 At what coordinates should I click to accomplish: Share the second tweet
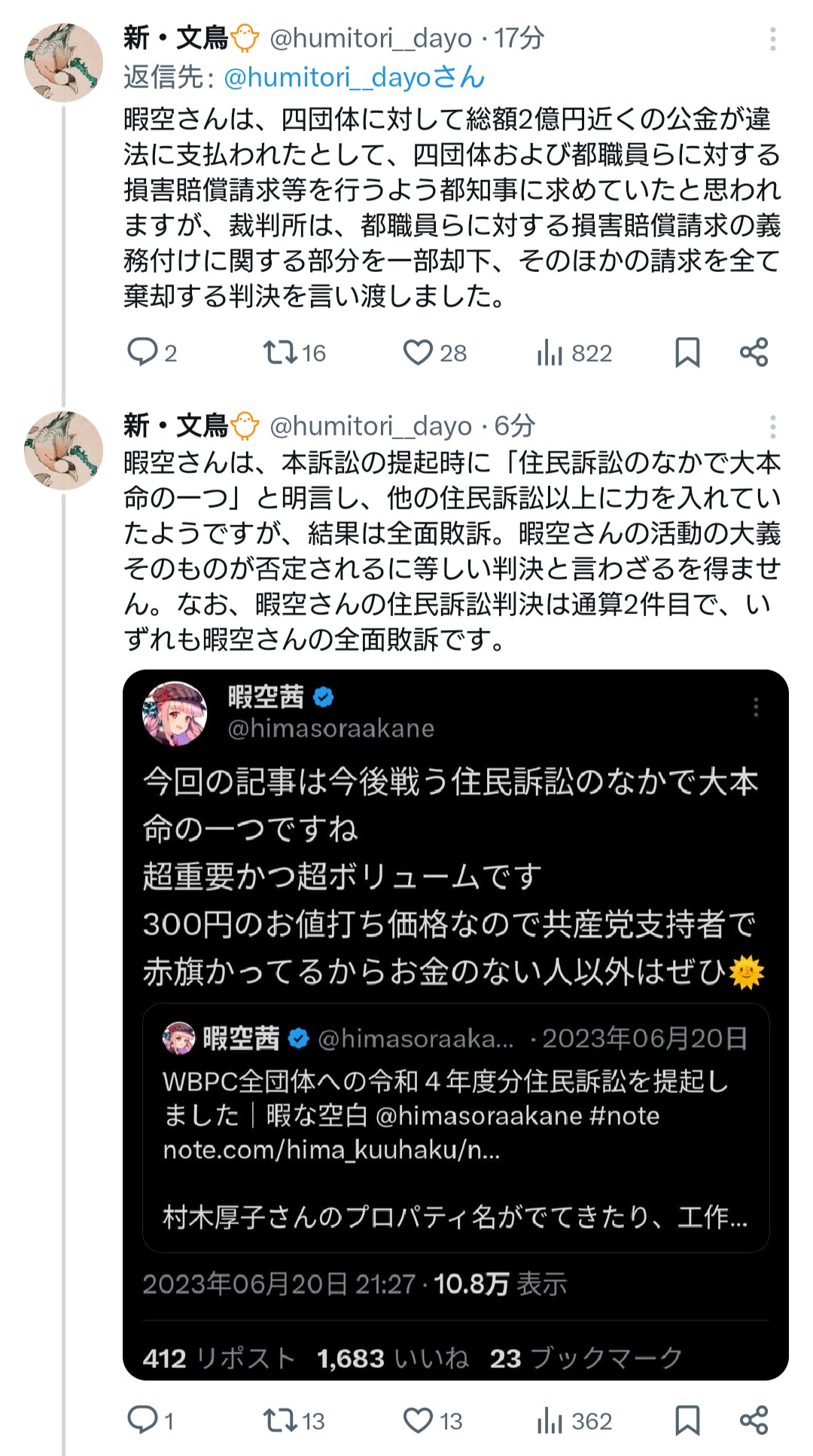[754, 1421]
